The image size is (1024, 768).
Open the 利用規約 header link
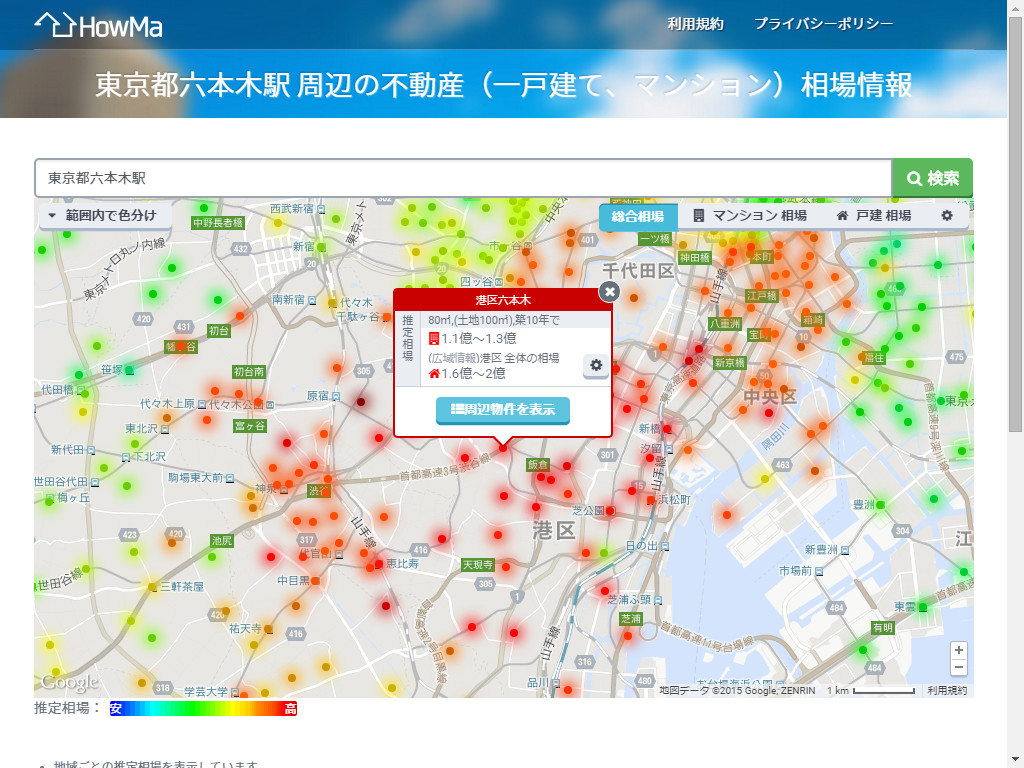(x=696, y=24)
